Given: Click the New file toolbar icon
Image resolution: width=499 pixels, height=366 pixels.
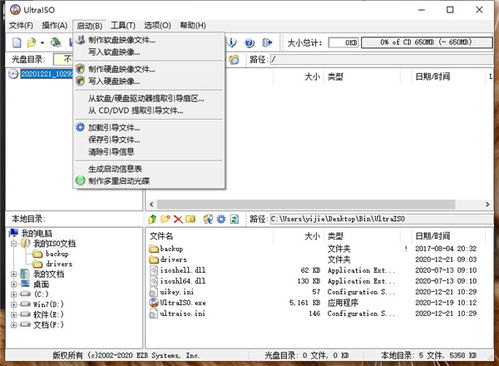Looking at the screenshot, I should pos(17,43).
